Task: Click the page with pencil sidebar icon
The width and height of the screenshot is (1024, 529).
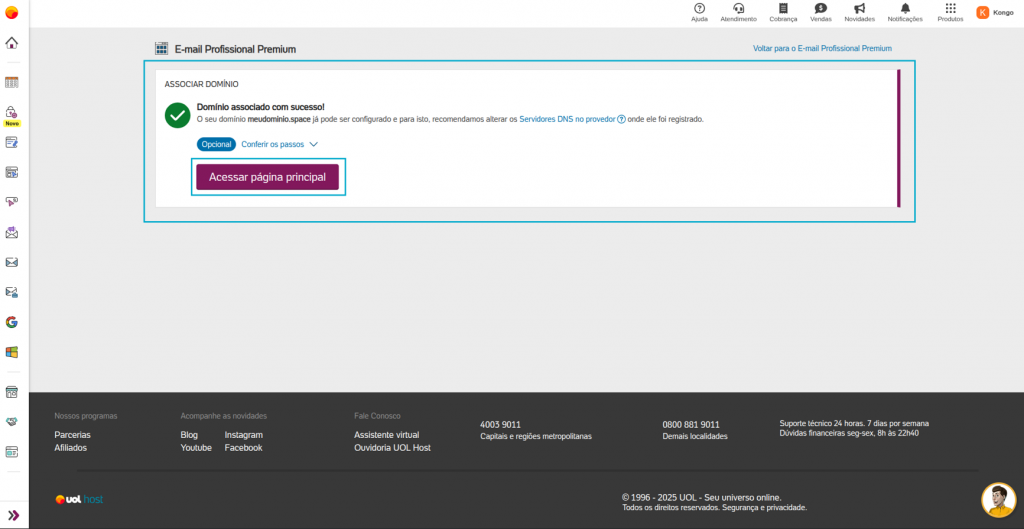Action: point(12,142)
